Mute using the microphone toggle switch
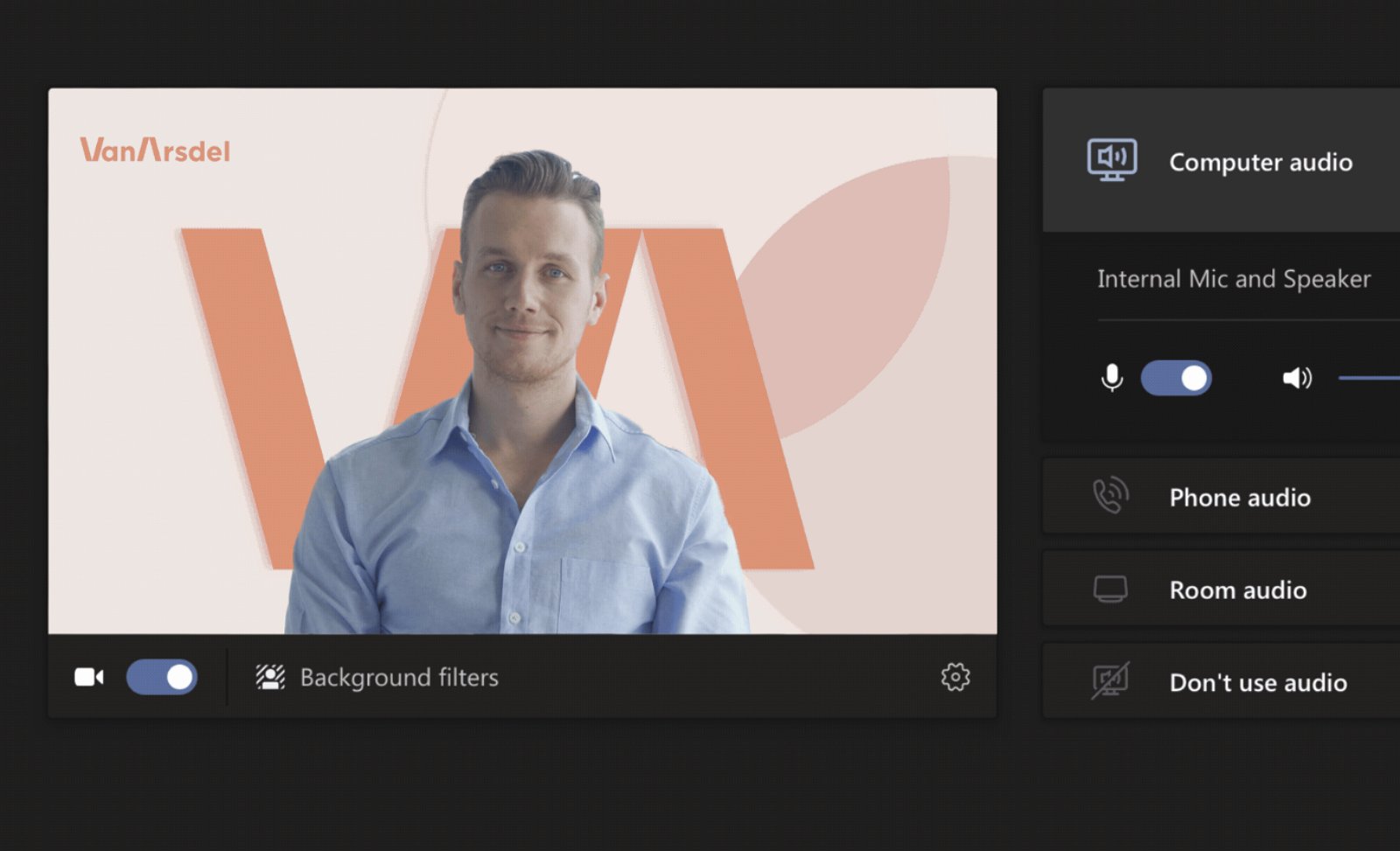Viewport: 1400px width, 851px height. (1176, 378)
